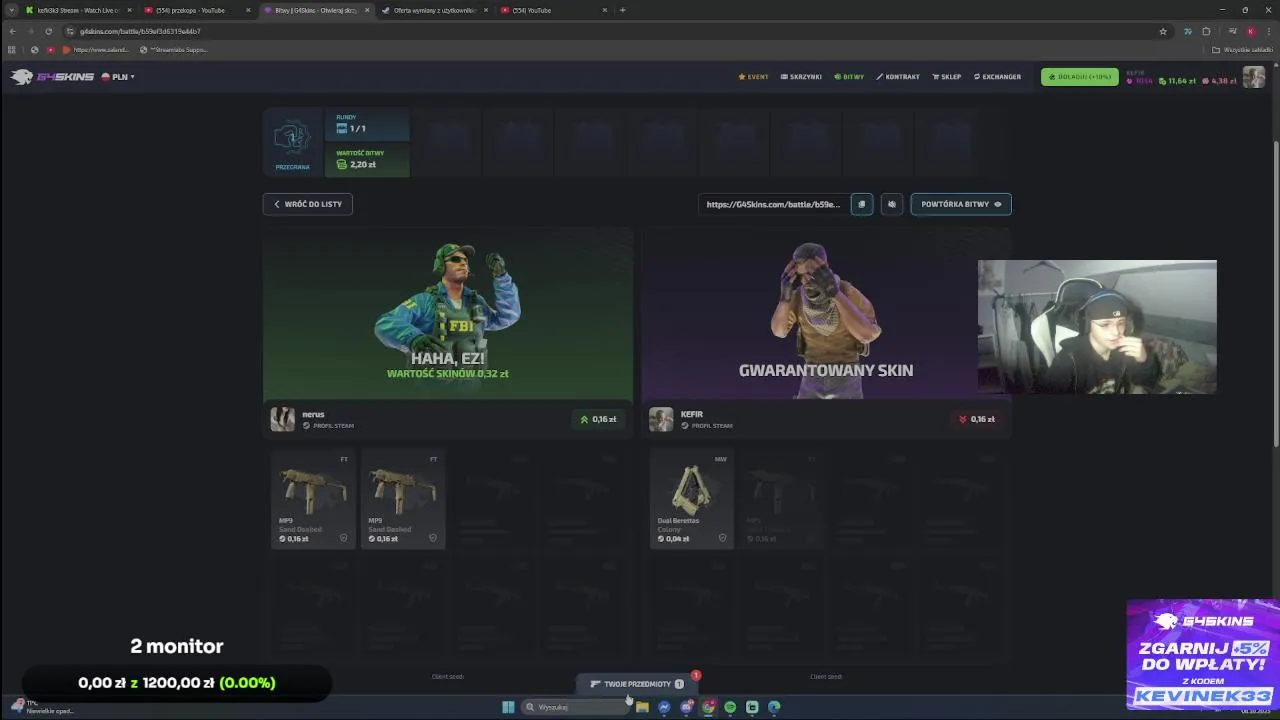
Task: Open Messenger from the taskbar
Action: tap(664, 707)
